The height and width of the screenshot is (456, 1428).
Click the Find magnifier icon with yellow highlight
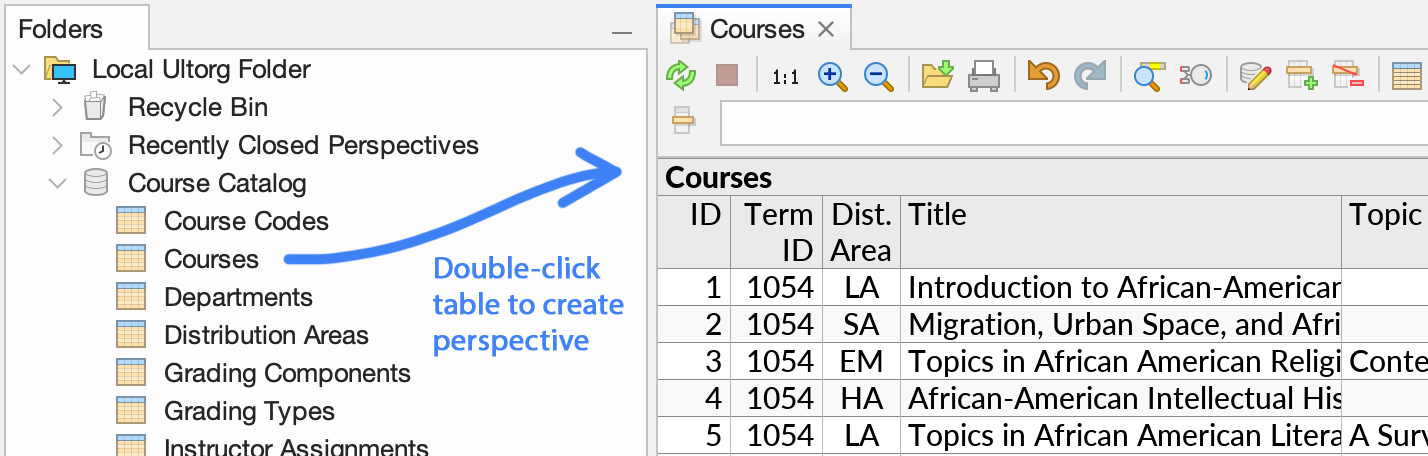coord(1149,76)
